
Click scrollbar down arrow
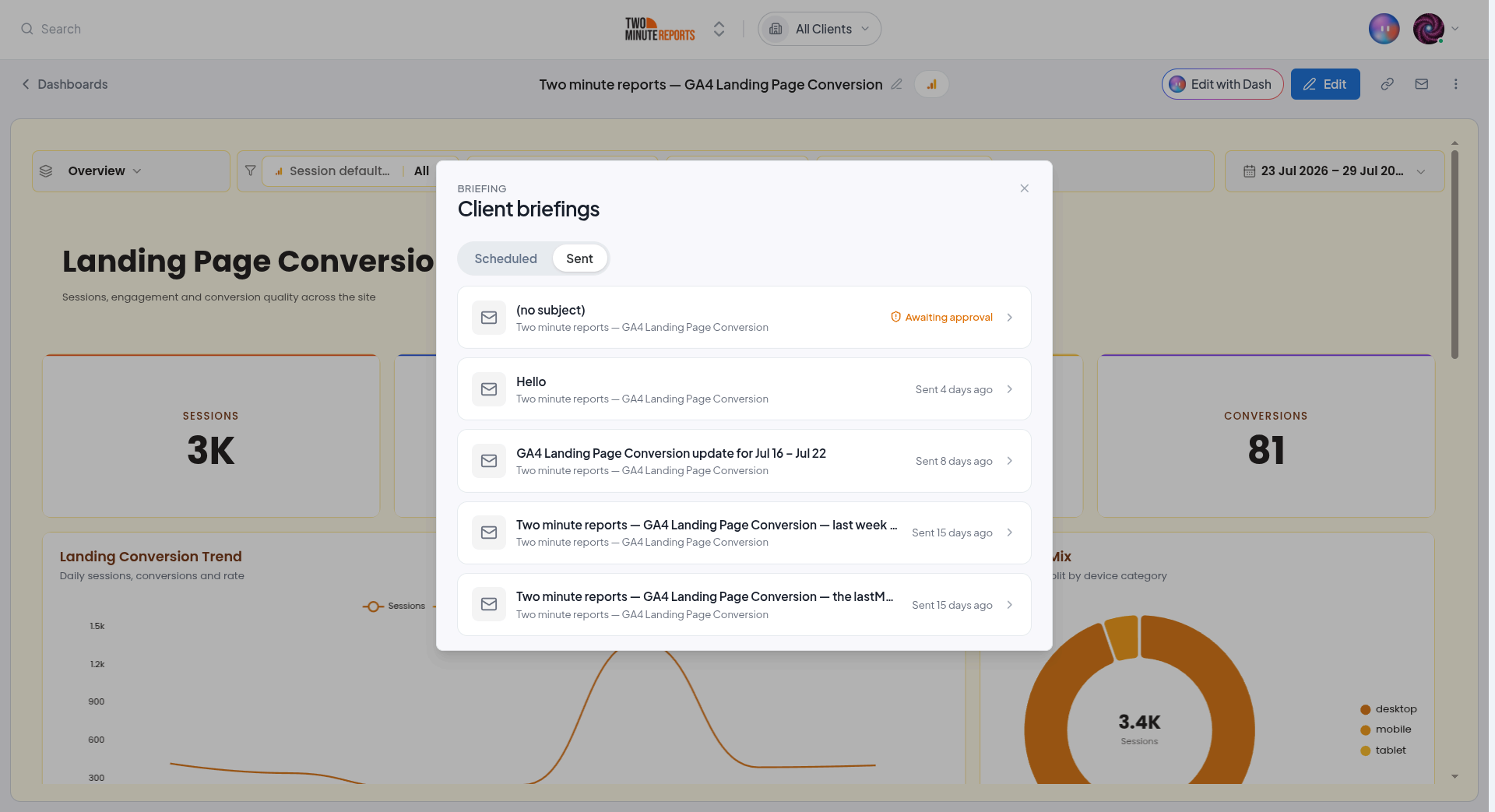[x=1455, y=776]
